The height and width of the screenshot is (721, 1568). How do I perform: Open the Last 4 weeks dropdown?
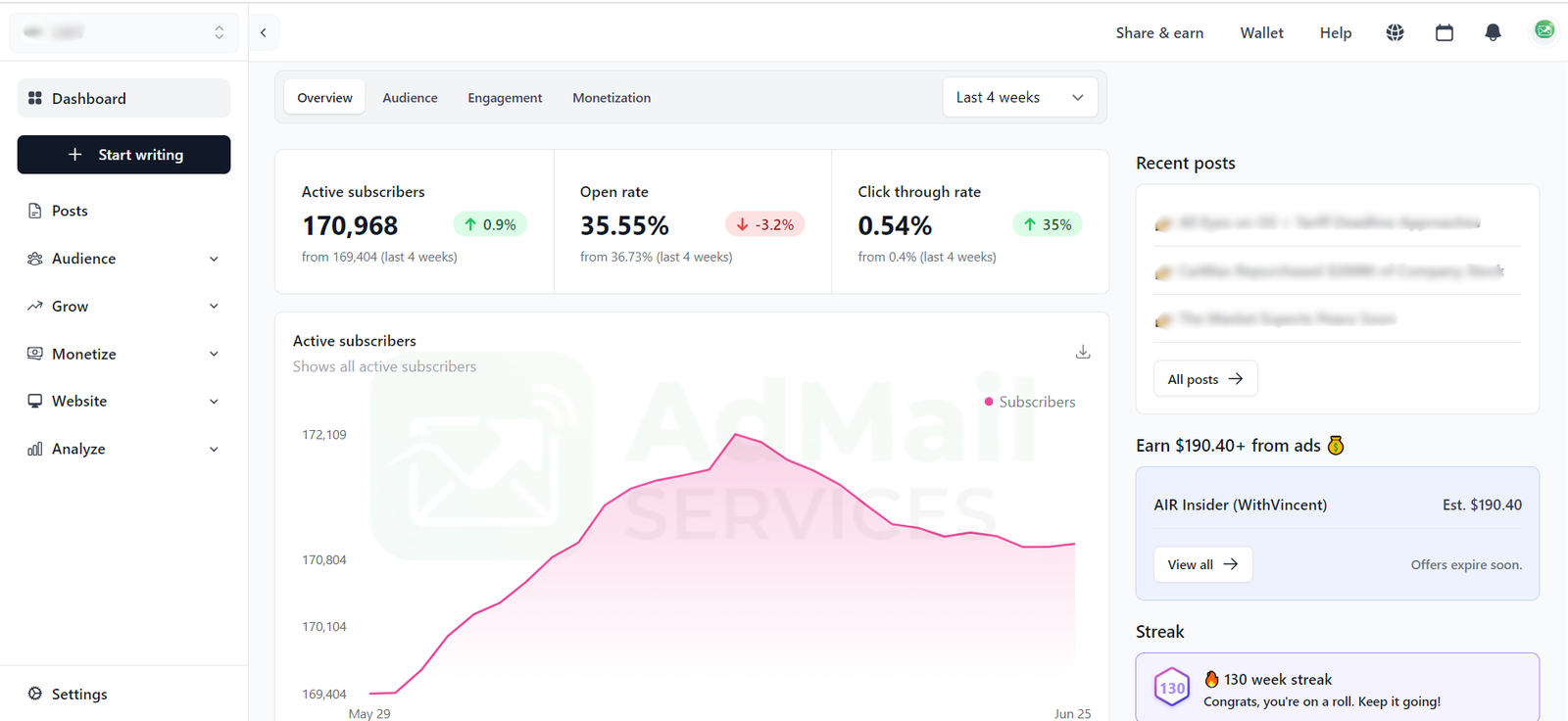1019,97
